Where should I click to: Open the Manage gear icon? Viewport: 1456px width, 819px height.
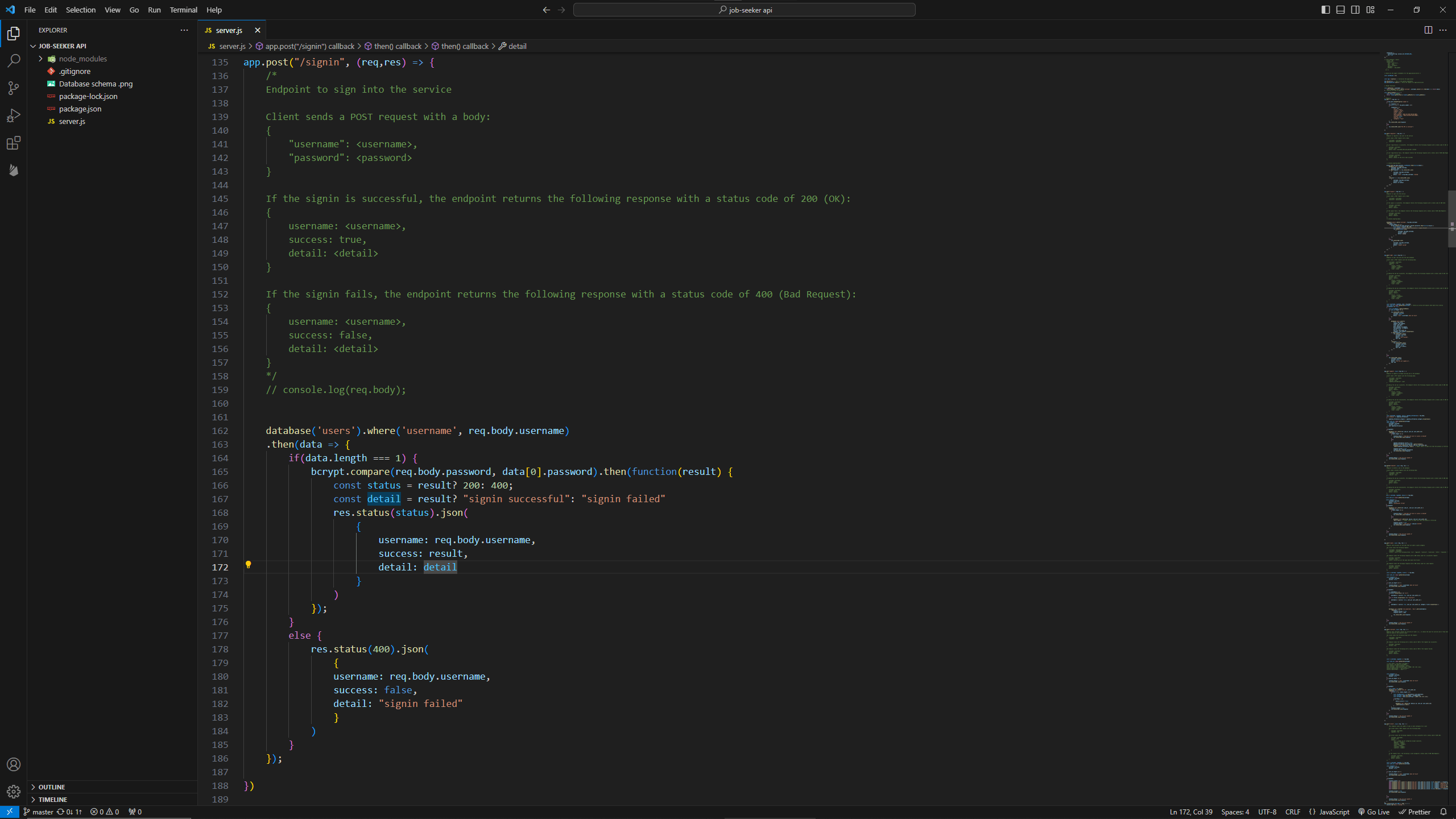[x=14, y=791]
